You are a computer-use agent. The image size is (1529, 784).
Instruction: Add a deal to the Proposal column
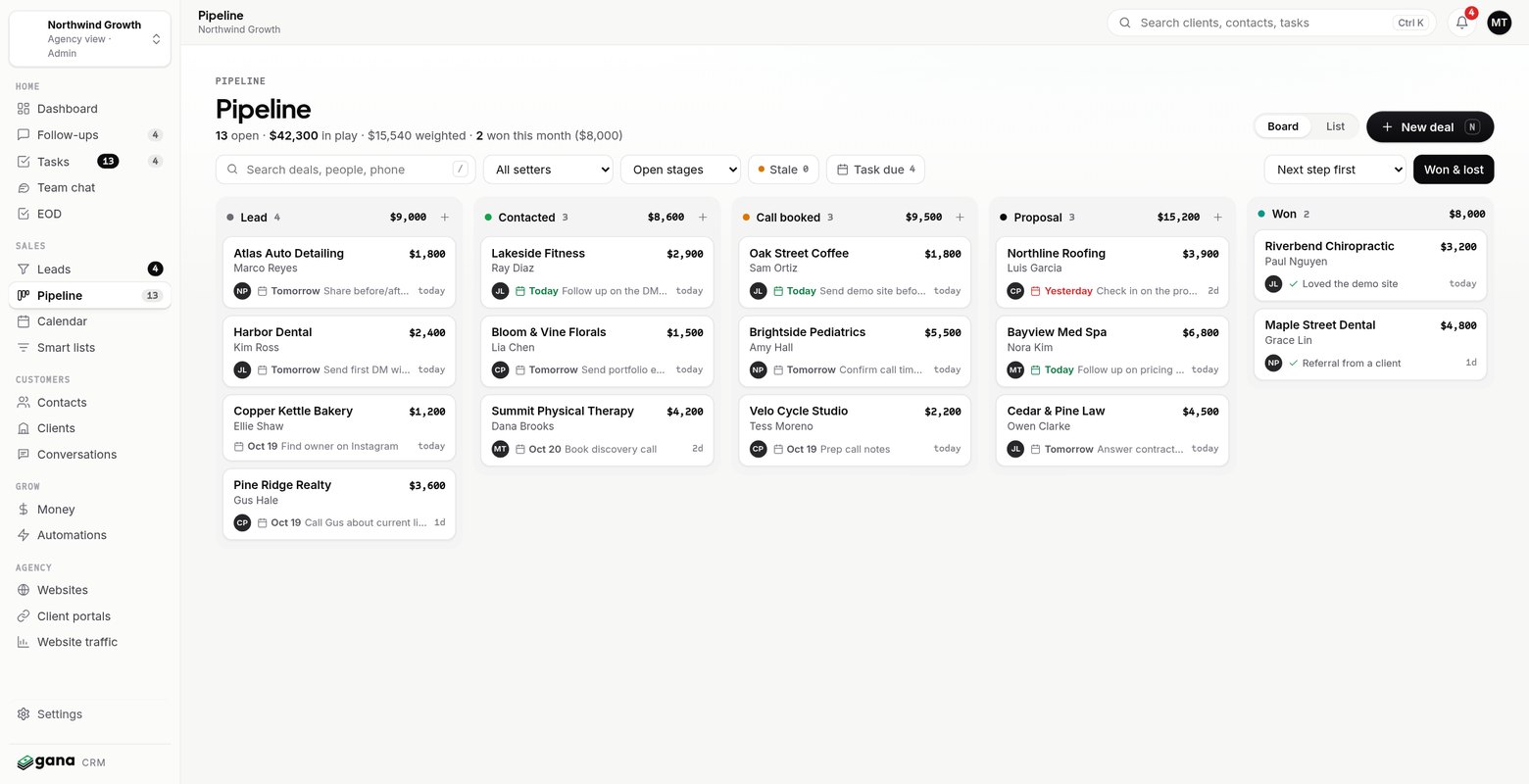[1218, 218]
